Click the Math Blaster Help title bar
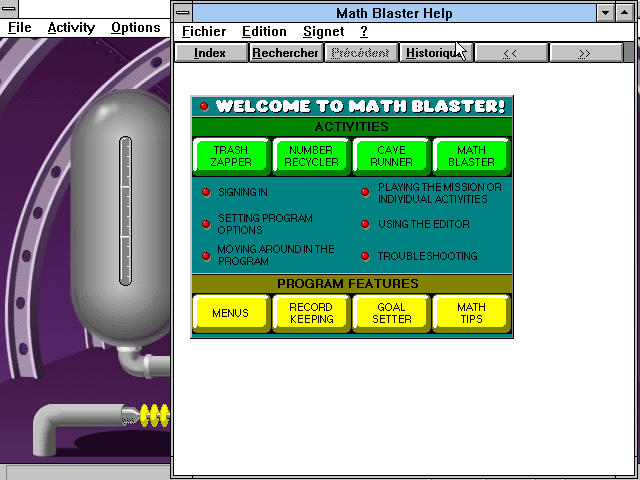This screenshot has width=640, height=480. pos(394,13)
